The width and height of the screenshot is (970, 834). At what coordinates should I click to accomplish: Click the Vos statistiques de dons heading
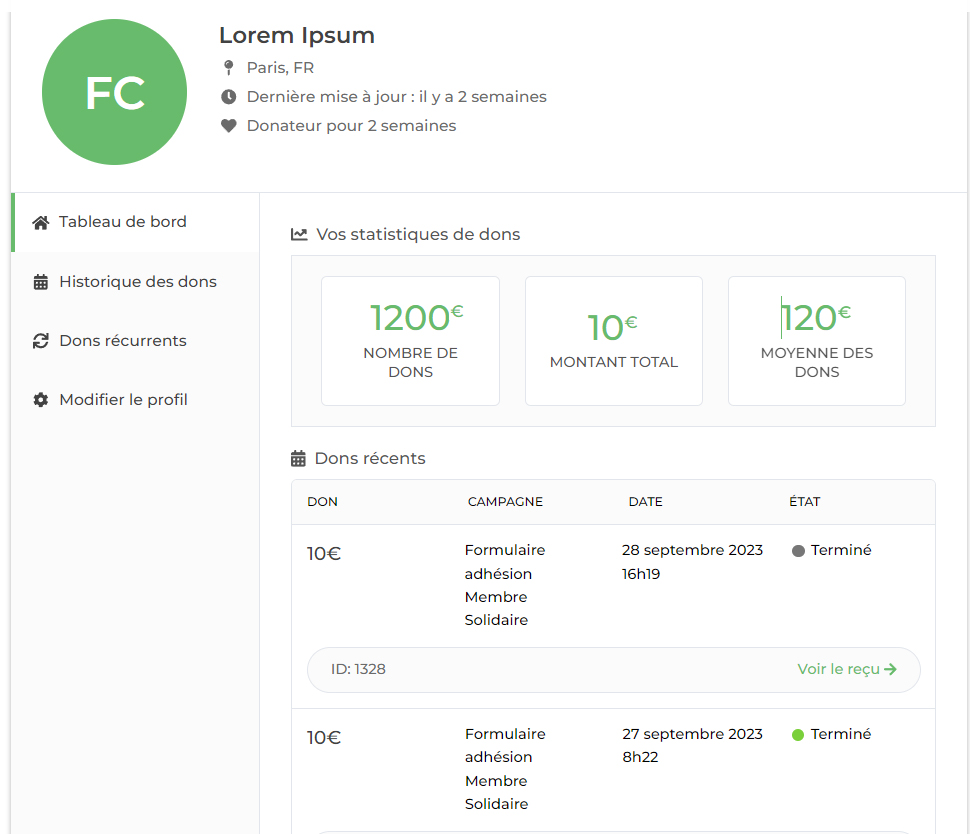click(418, 234)
